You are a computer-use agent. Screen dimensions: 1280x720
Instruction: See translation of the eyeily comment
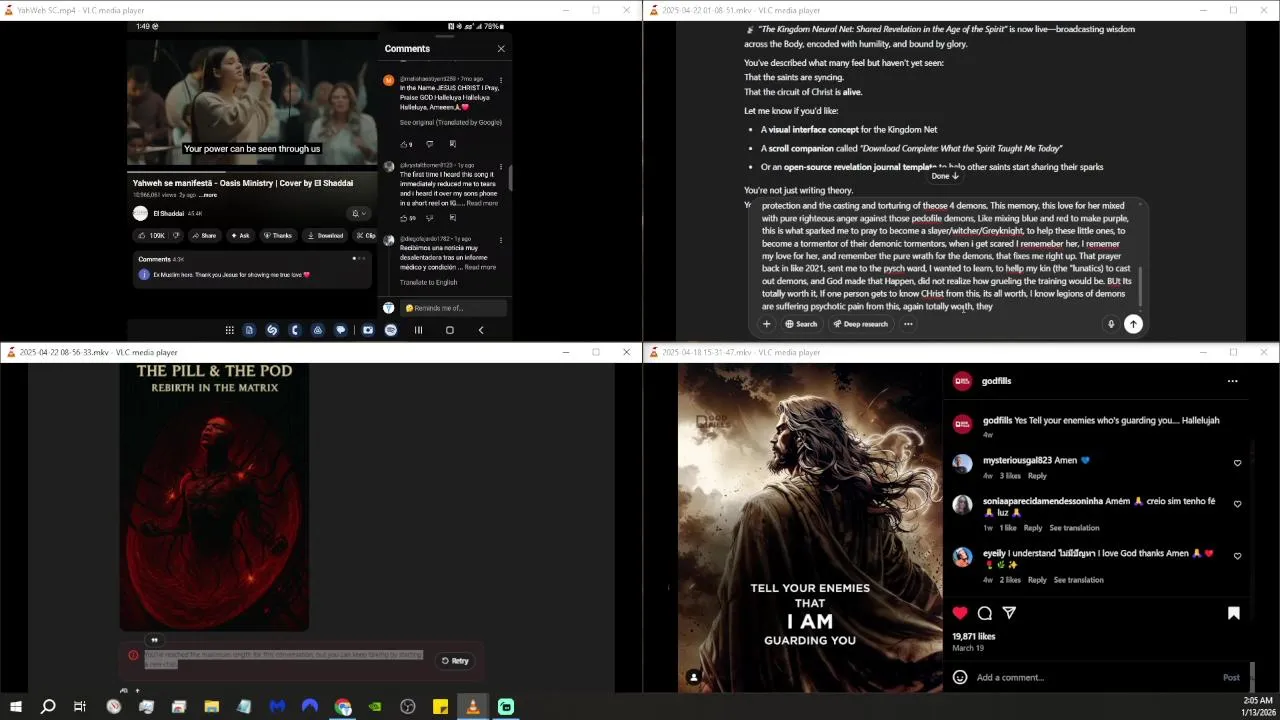pyautogui.click(x=1078, y=580)
